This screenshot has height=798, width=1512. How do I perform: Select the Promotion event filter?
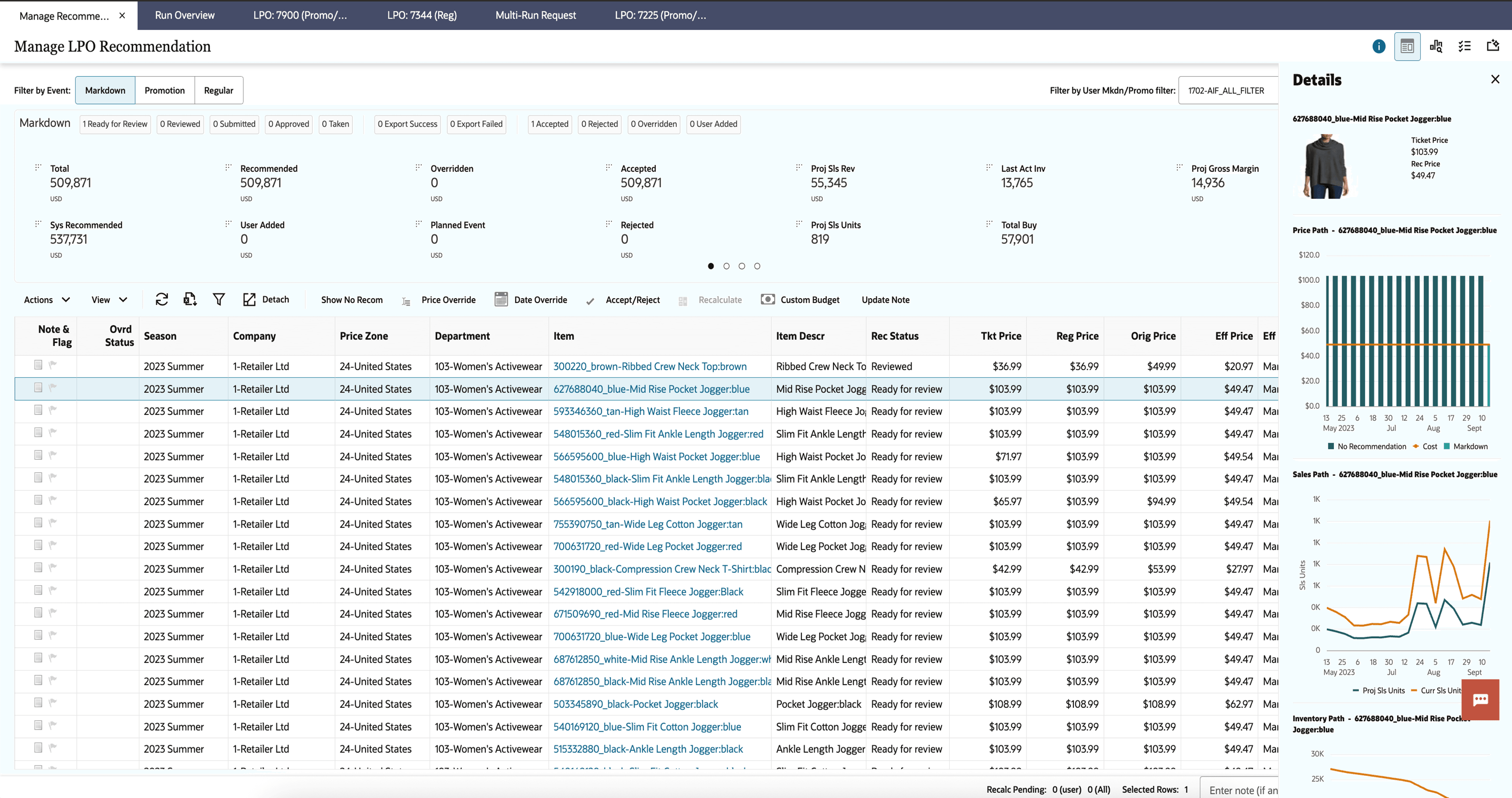164,90
